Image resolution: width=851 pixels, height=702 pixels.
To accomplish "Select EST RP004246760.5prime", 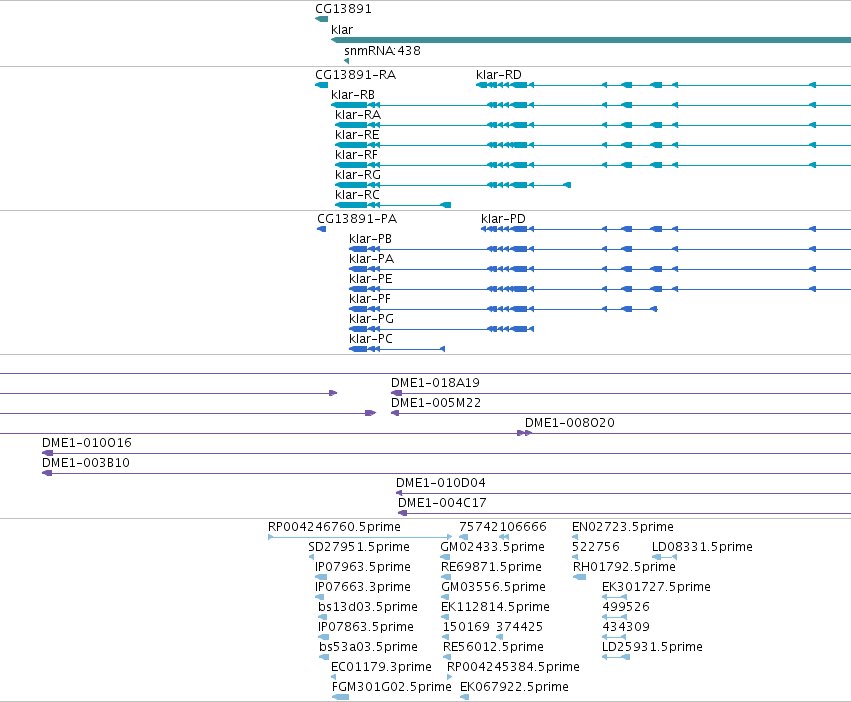I will click(334, 527).
